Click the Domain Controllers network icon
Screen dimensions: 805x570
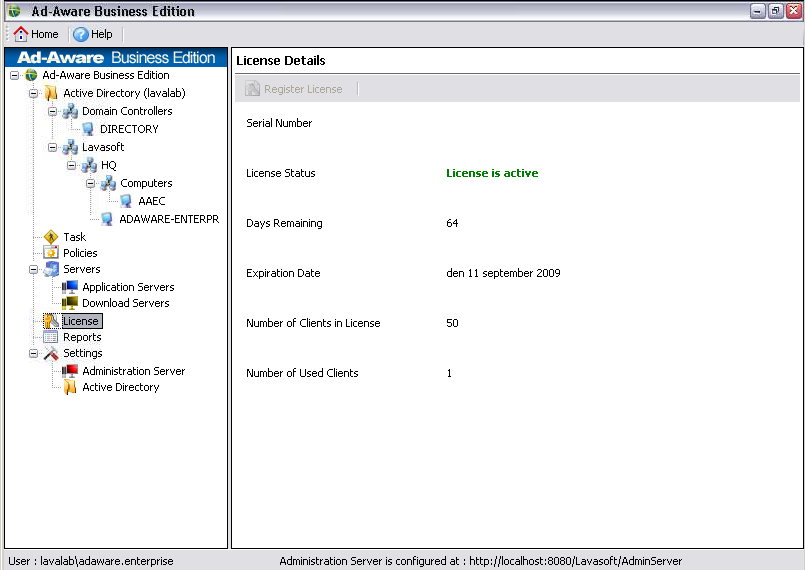[70, 111]
